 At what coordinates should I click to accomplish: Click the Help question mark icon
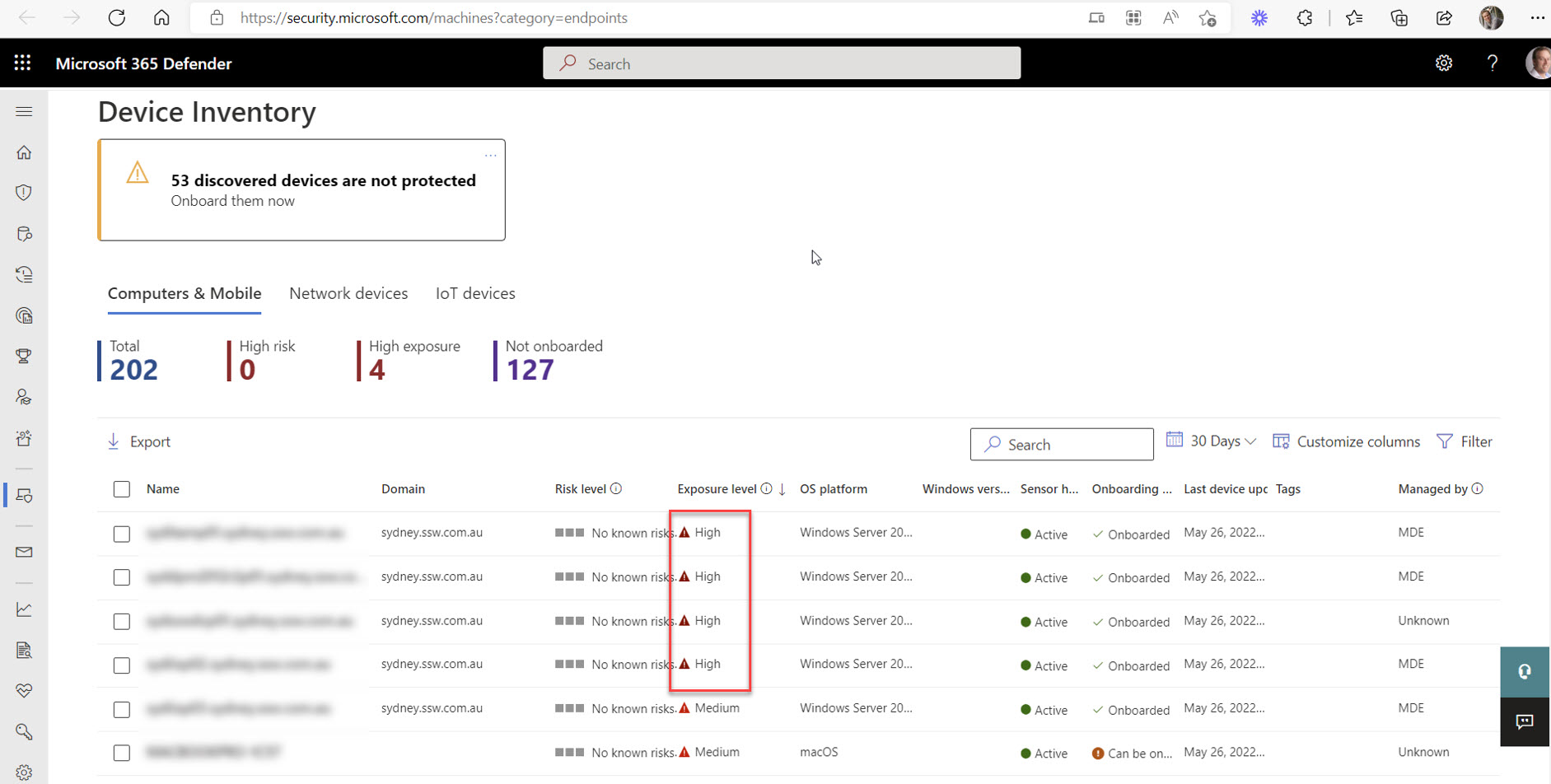pyautogui.click(x=1492, y=63)
